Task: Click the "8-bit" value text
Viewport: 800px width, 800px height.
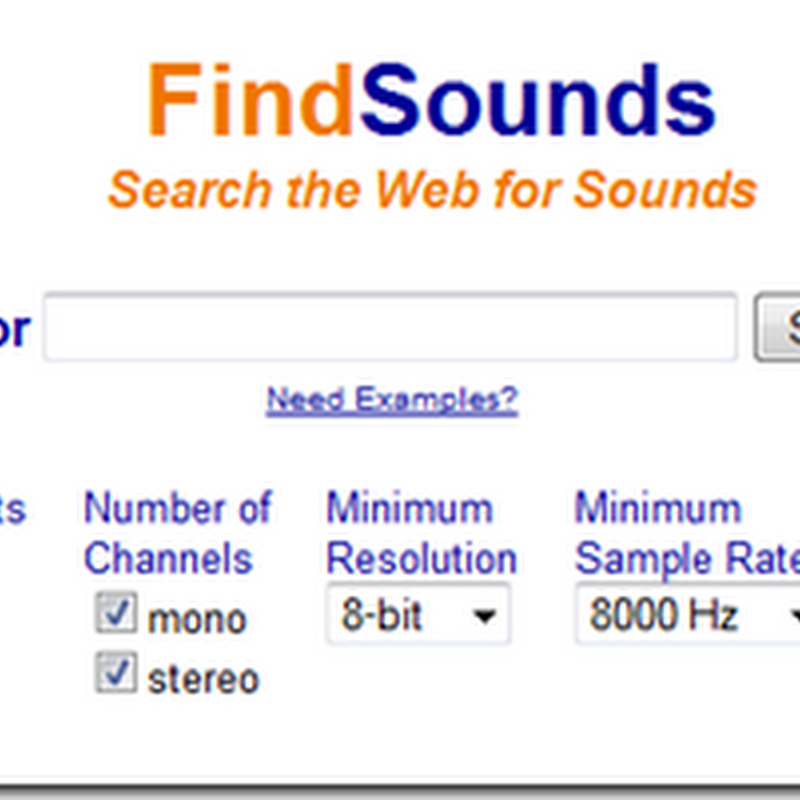Action: pos(382,614)
